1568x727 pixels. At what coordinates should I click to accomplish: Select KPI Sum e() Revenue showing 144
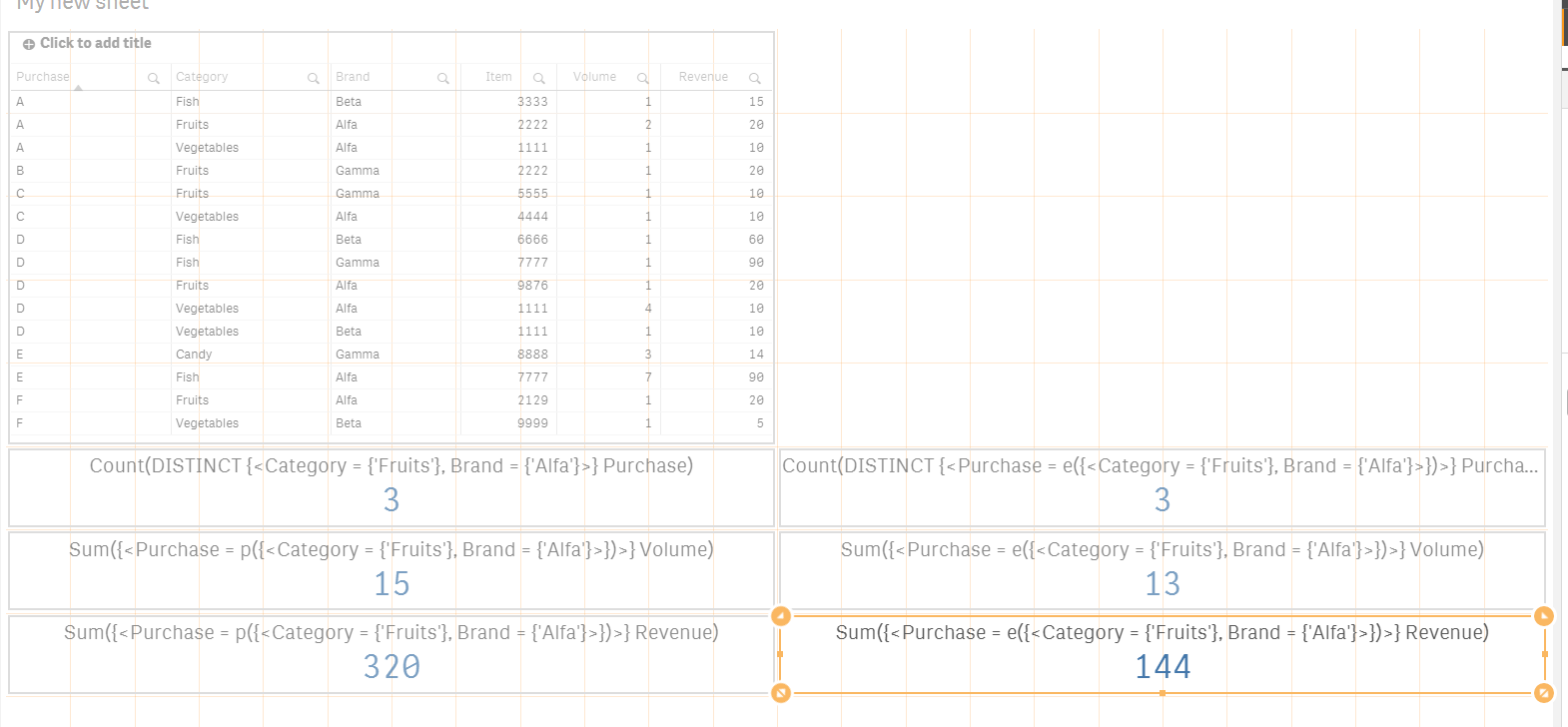tap(1163, 655)
